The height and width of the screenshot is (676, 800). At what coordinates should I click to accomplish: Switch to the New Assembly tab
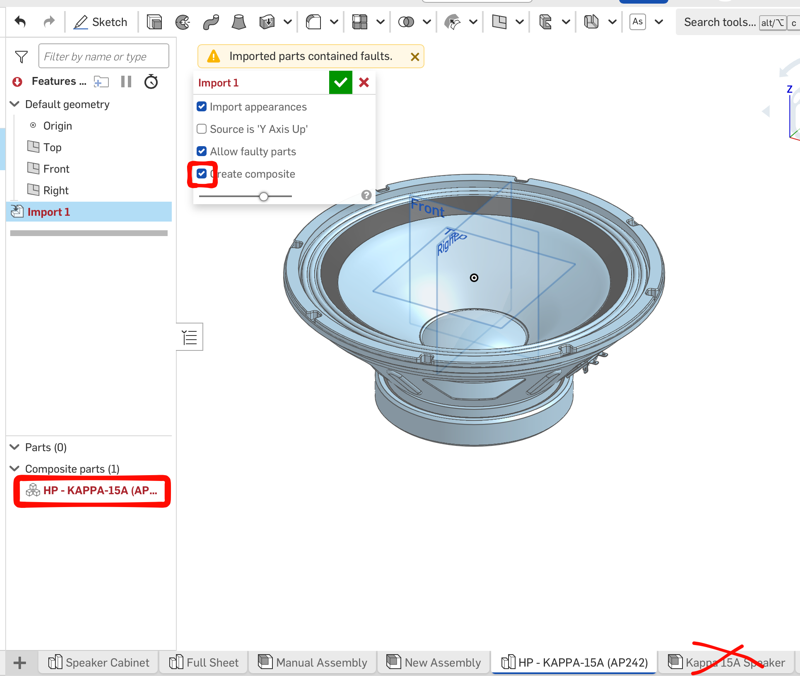tap(434, 663)
